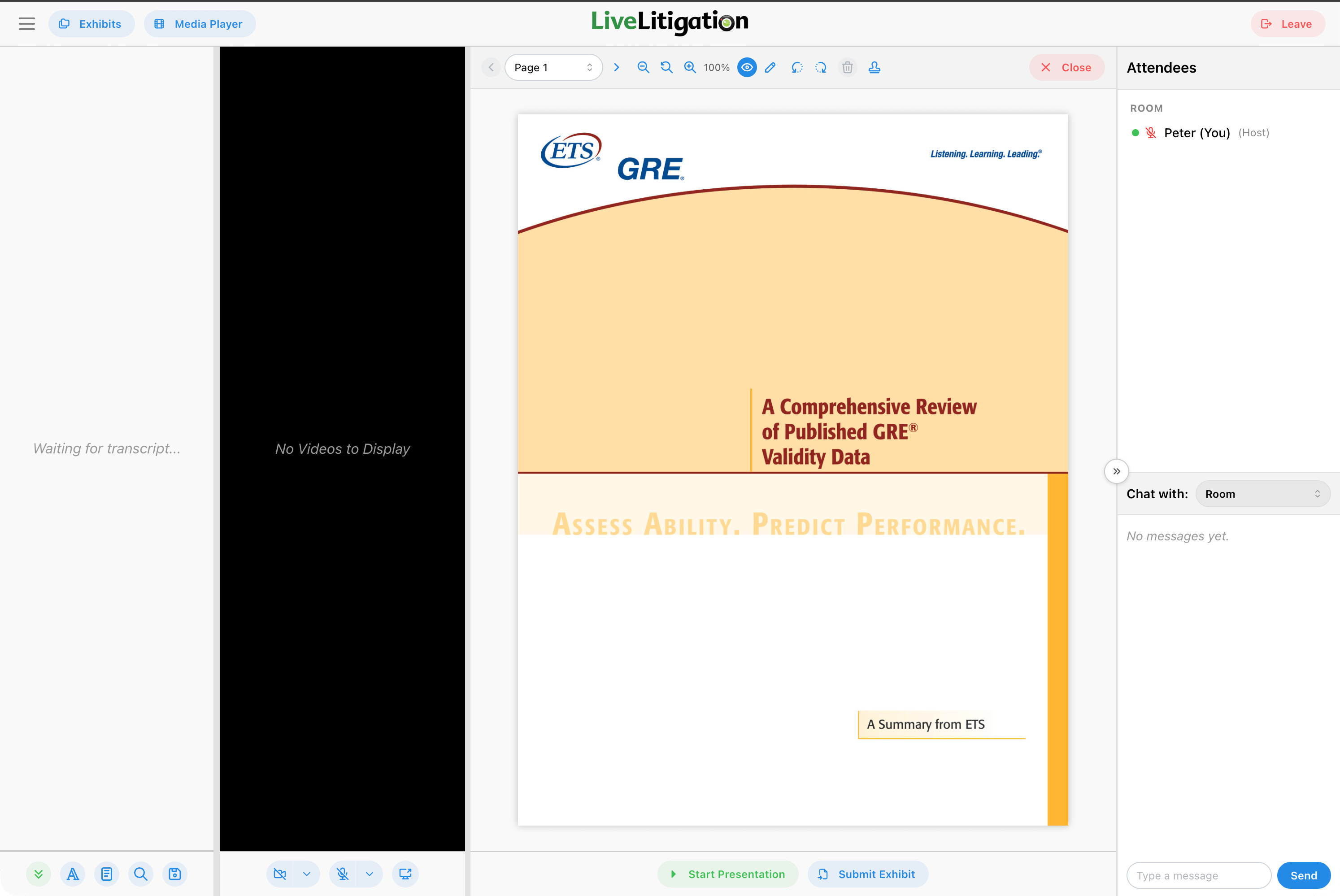Rotate exhibit page counterclockwise
The image size is (1340, 896).
pyautogui.click(x=796, y=67)
